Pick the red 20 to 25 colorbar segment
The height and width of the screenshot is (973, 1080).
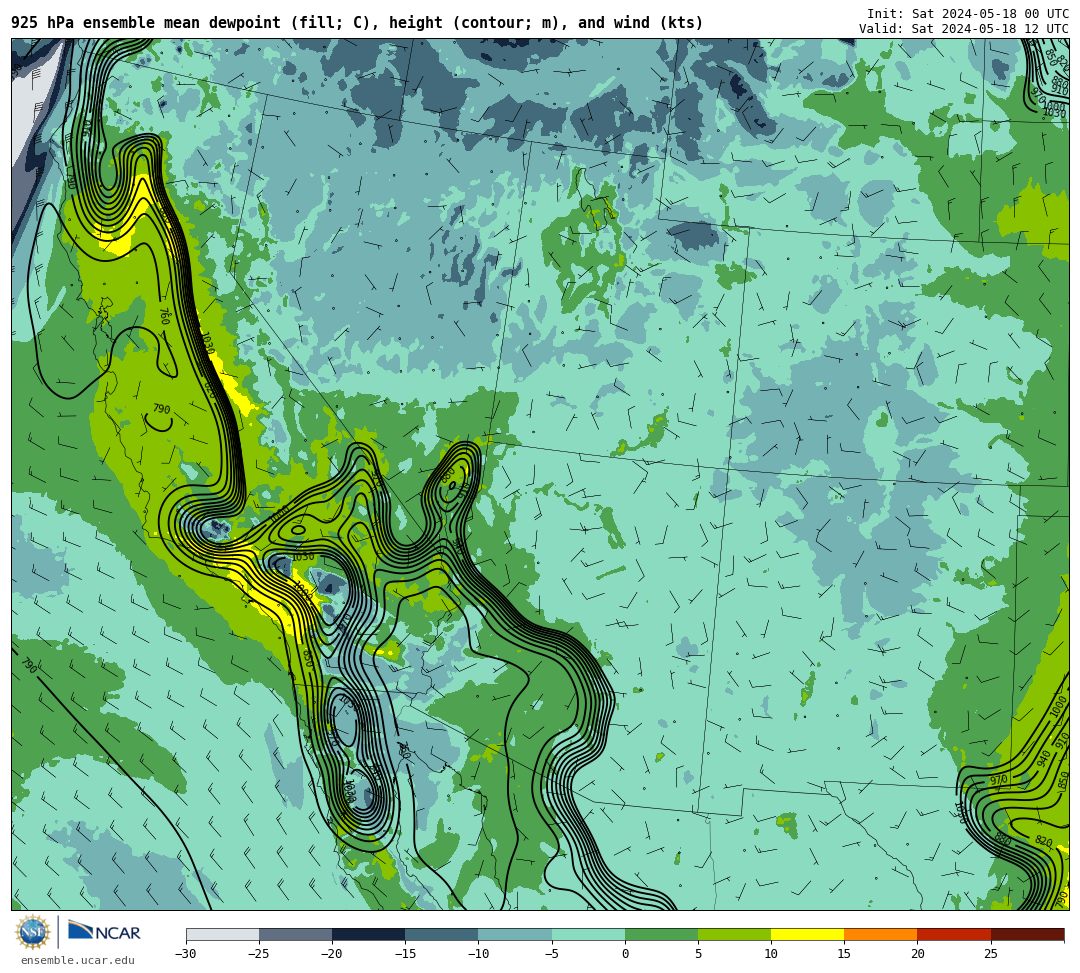[x=954, y=934]
